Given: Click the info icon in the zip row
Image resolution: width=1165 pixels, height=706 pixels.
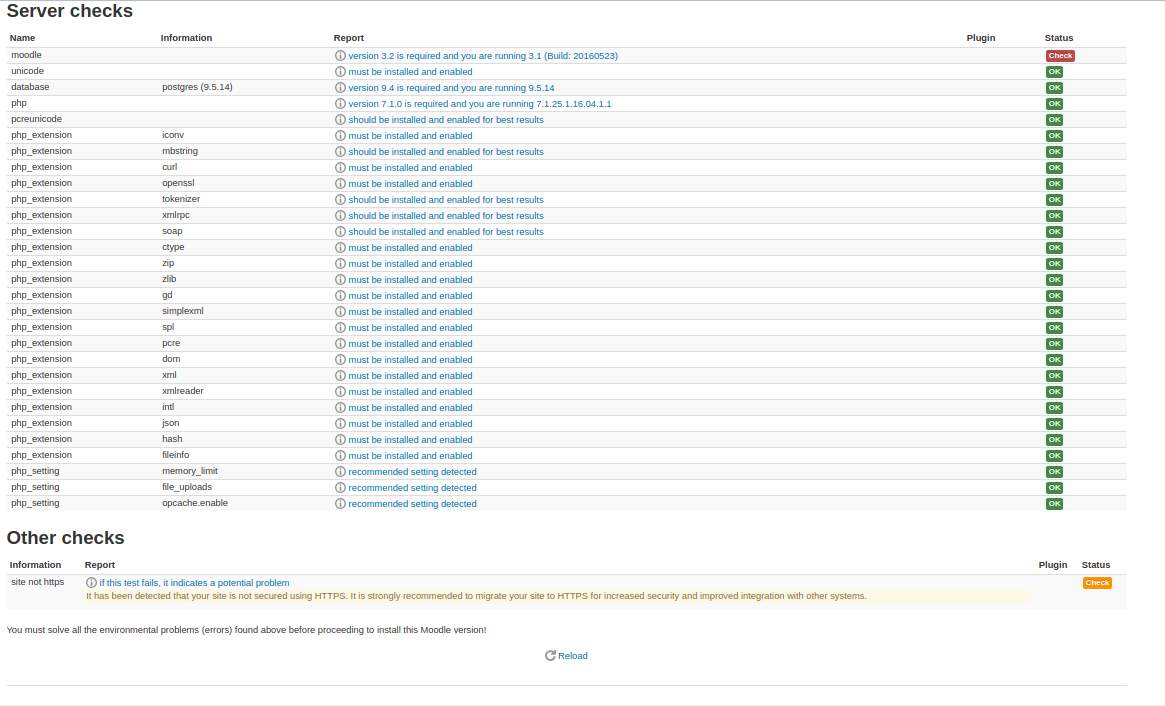Looking at the screenshot, I should tap(340, 264).
